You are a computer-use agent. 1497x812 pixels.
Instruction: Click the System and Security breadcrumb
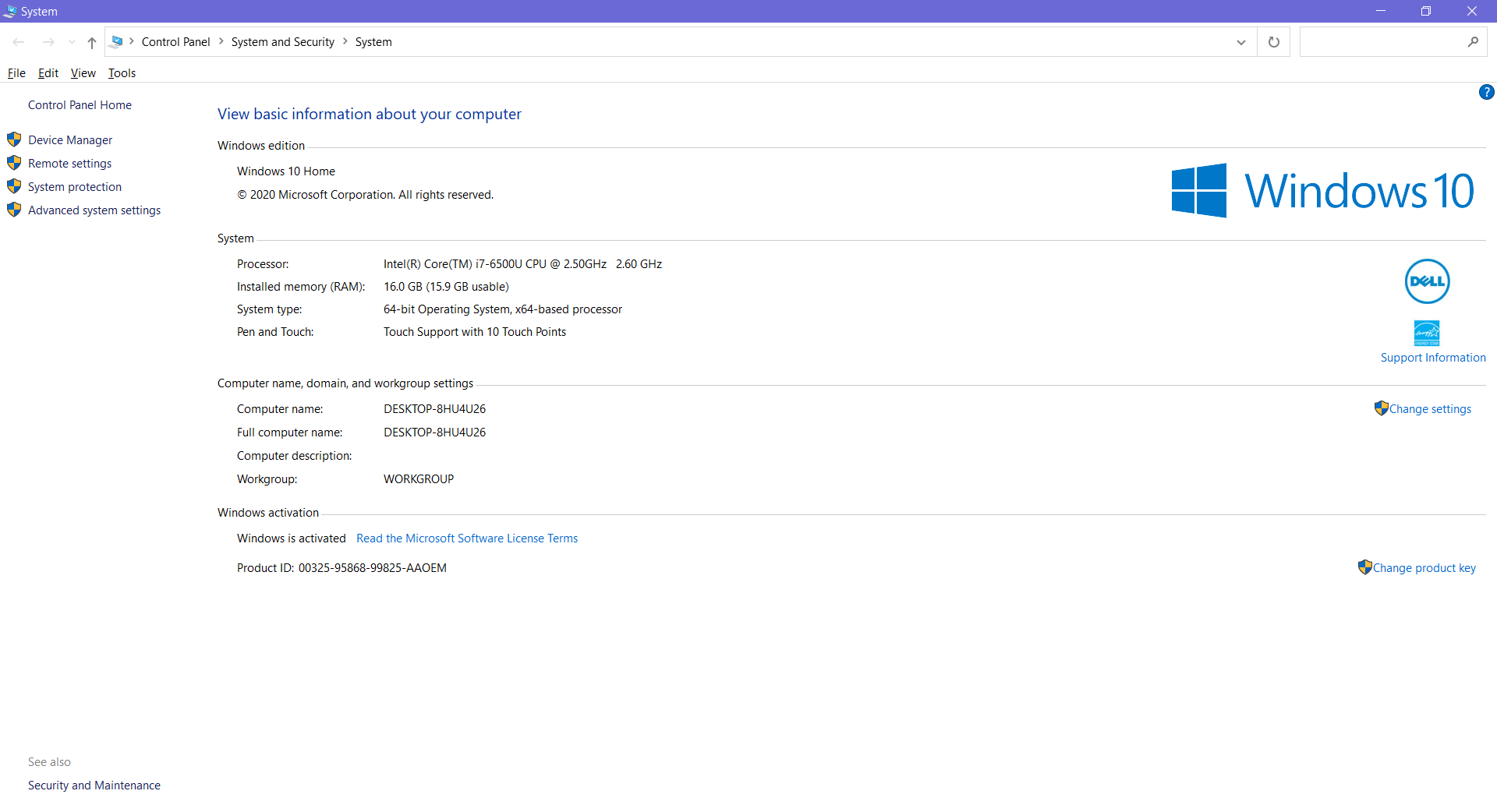tap(282, 42)
